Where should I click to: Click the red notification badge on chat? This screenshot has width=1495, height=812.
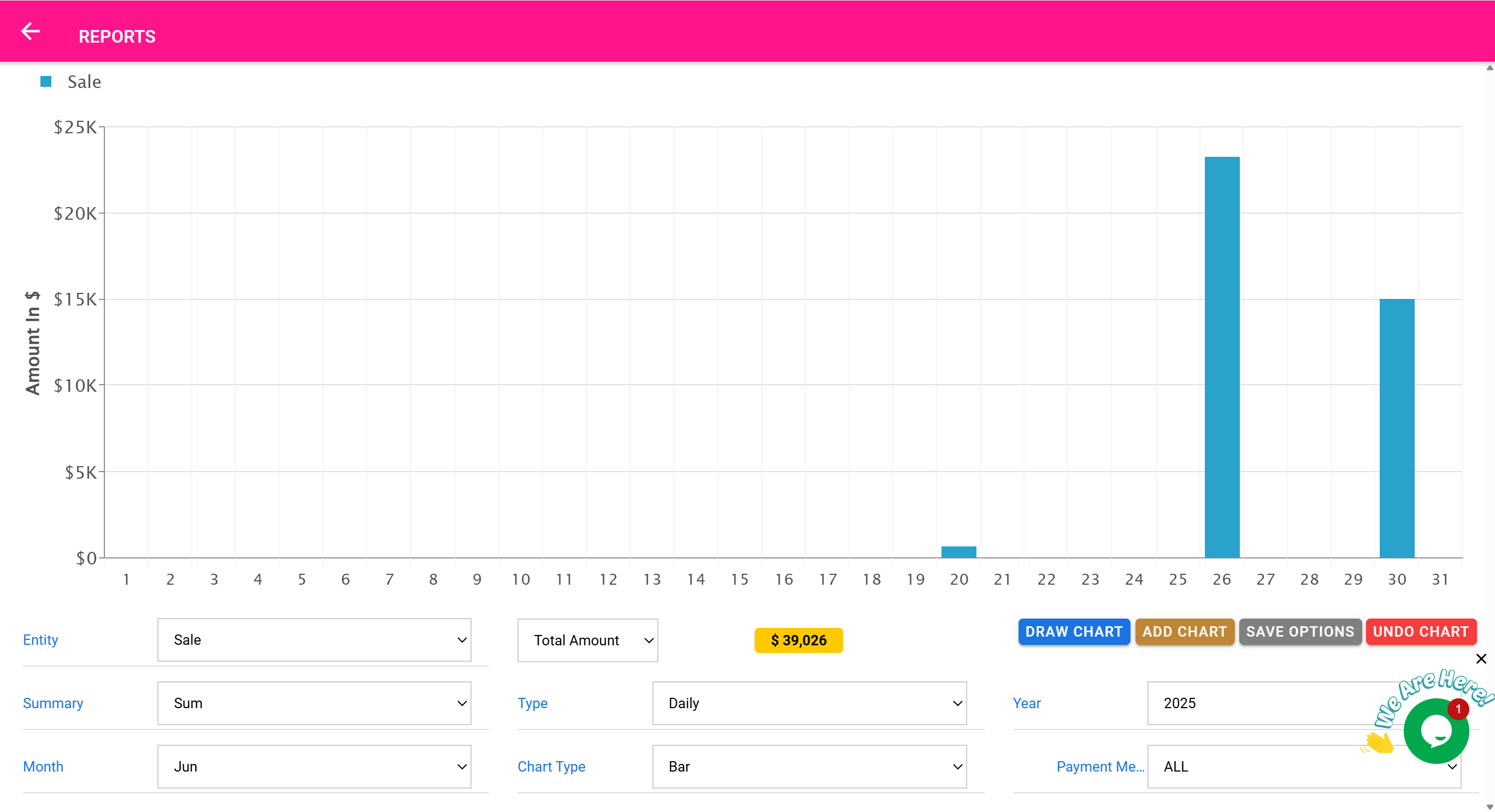click(1458, 709)
